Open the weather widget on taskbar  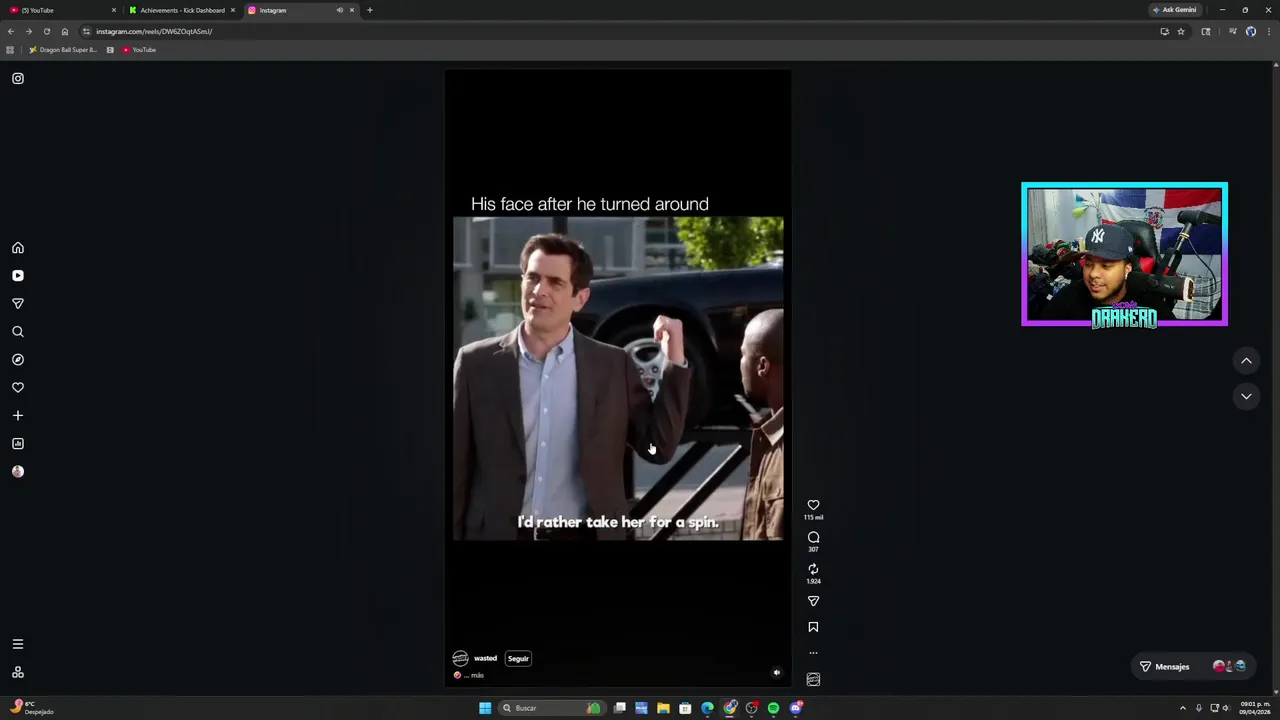pos(30,708)
